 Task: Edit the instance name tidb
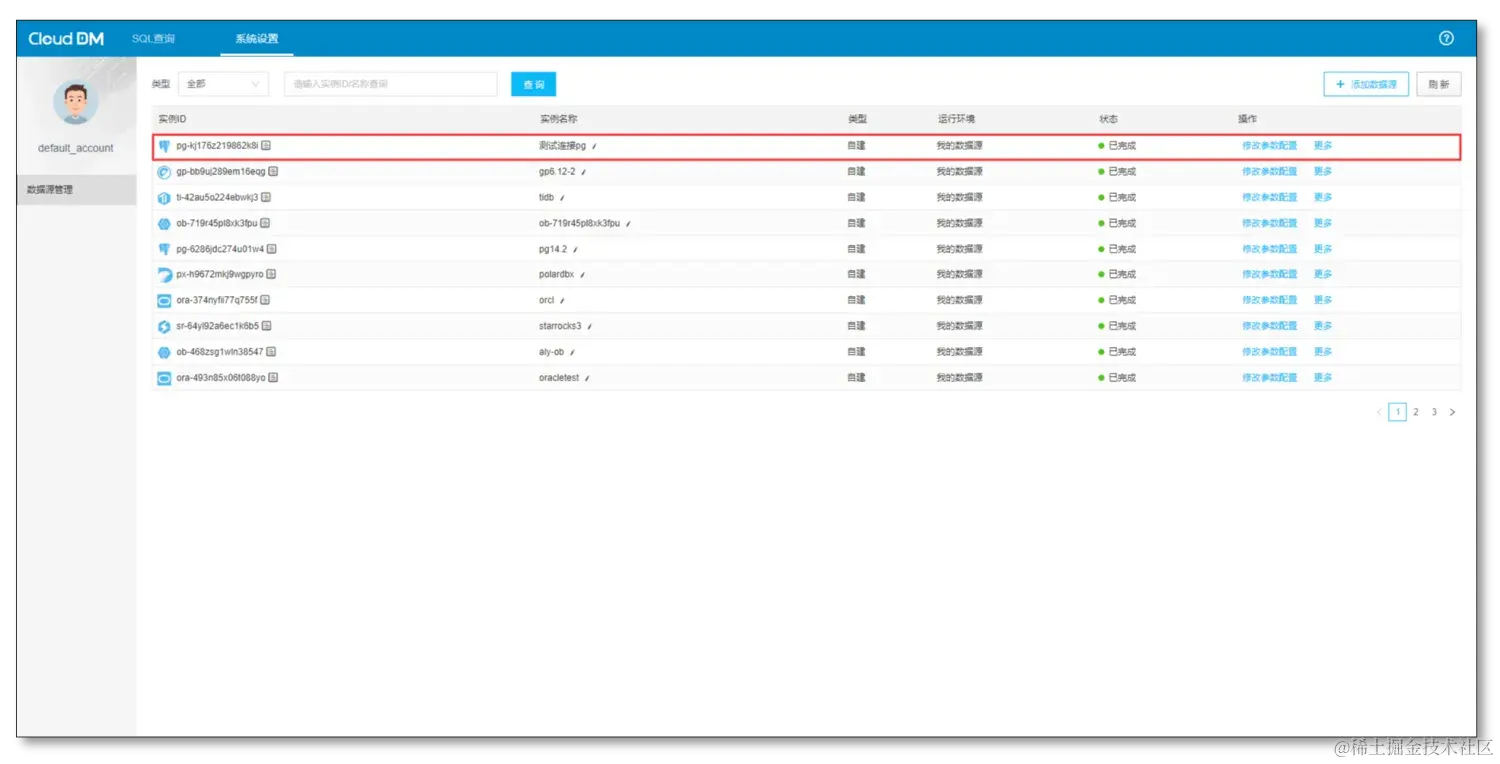point(562,199)
